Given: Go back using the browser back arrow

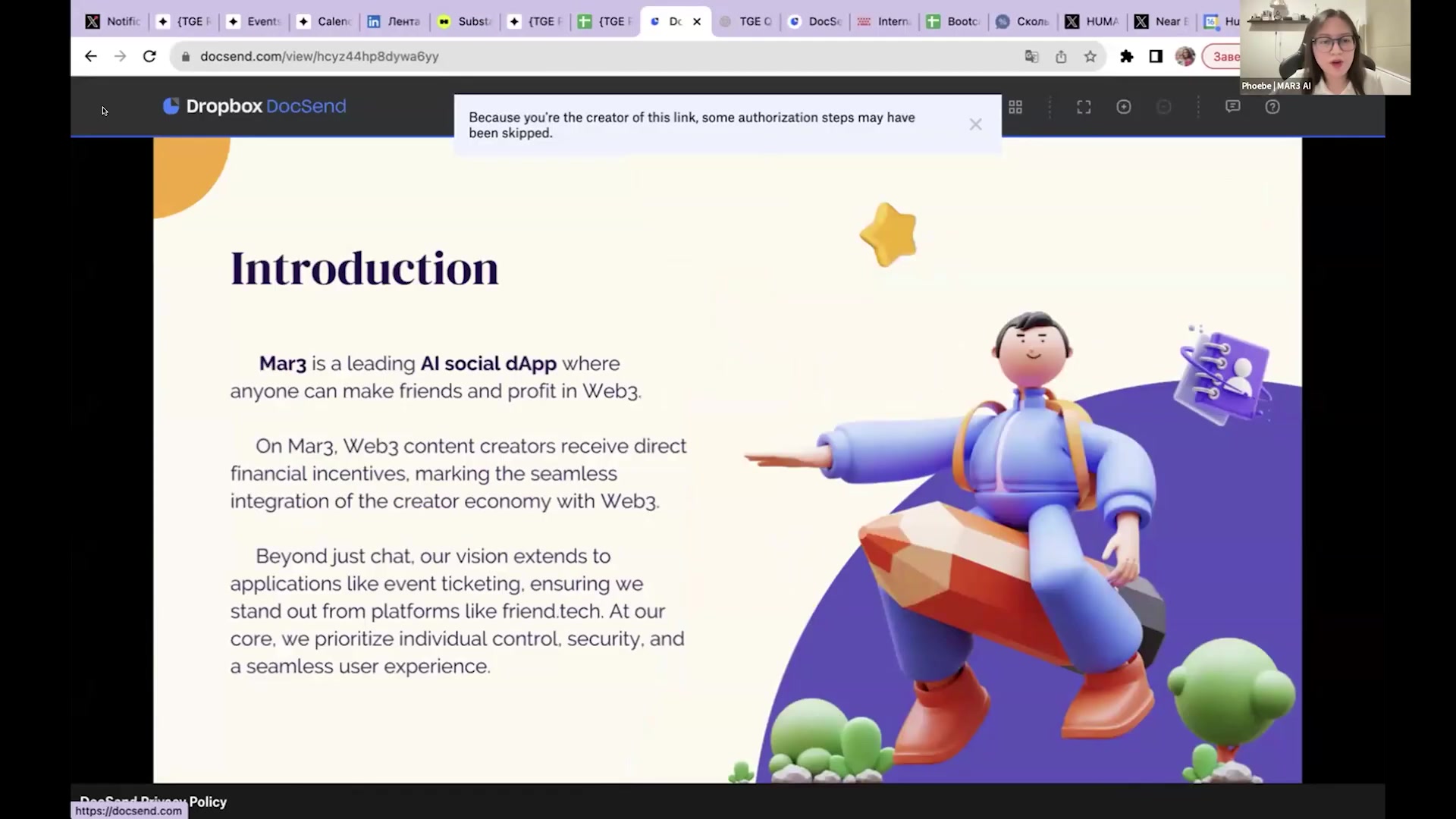Looking at the screenshot, I should pyautogui.click(x=91, y=56).
